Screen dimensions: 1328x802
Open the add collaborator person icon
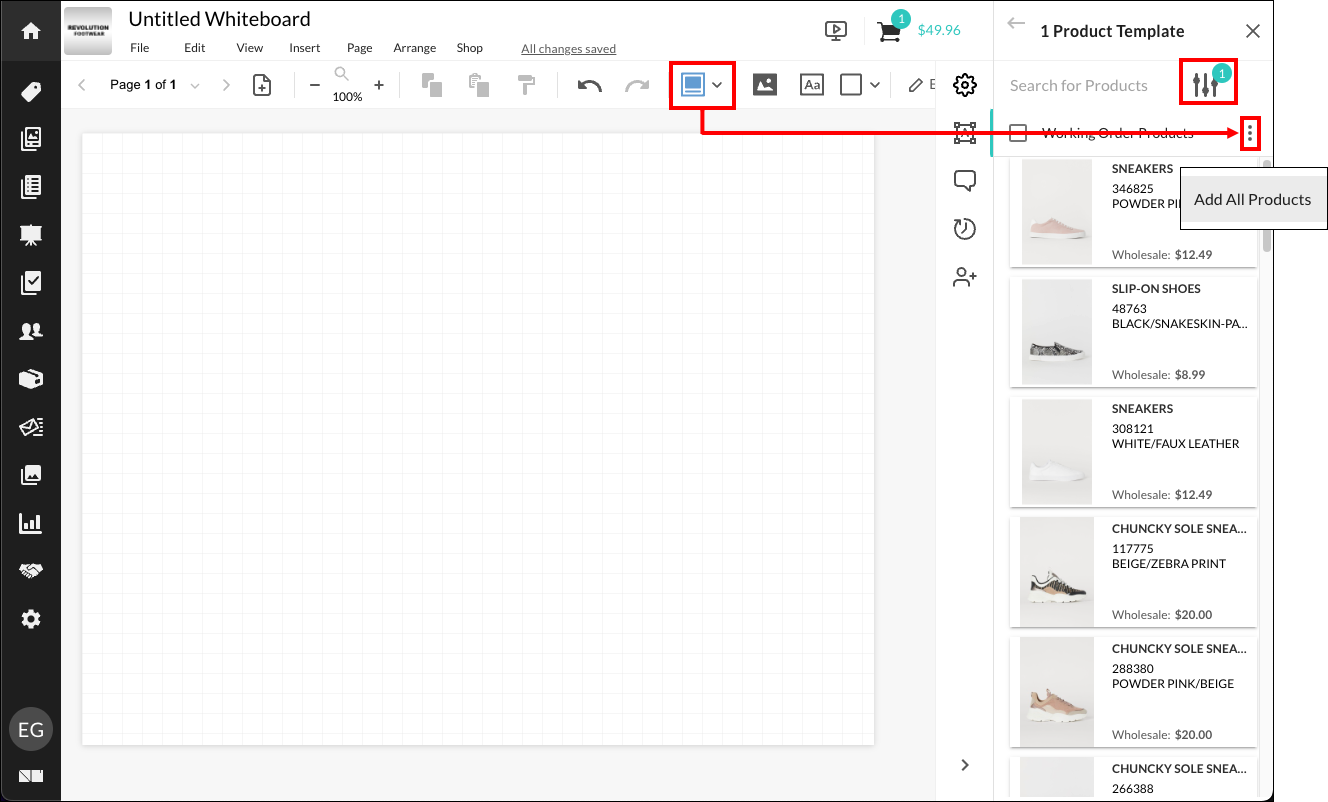pos(965,277)
